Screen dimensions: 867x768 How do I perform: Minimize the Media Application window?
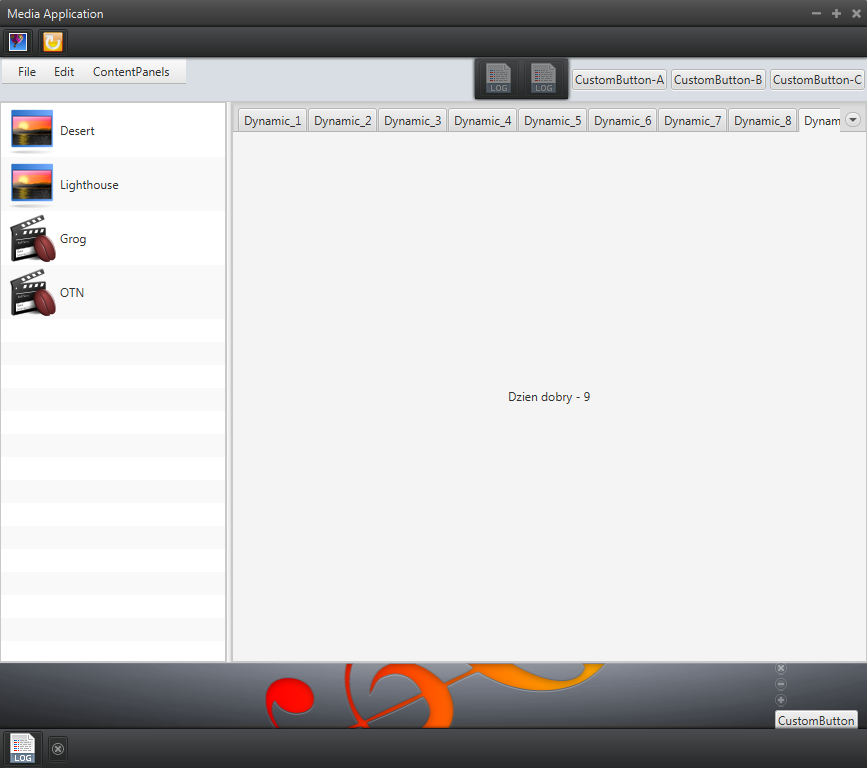pyautogui.click(x=816, y=13)
